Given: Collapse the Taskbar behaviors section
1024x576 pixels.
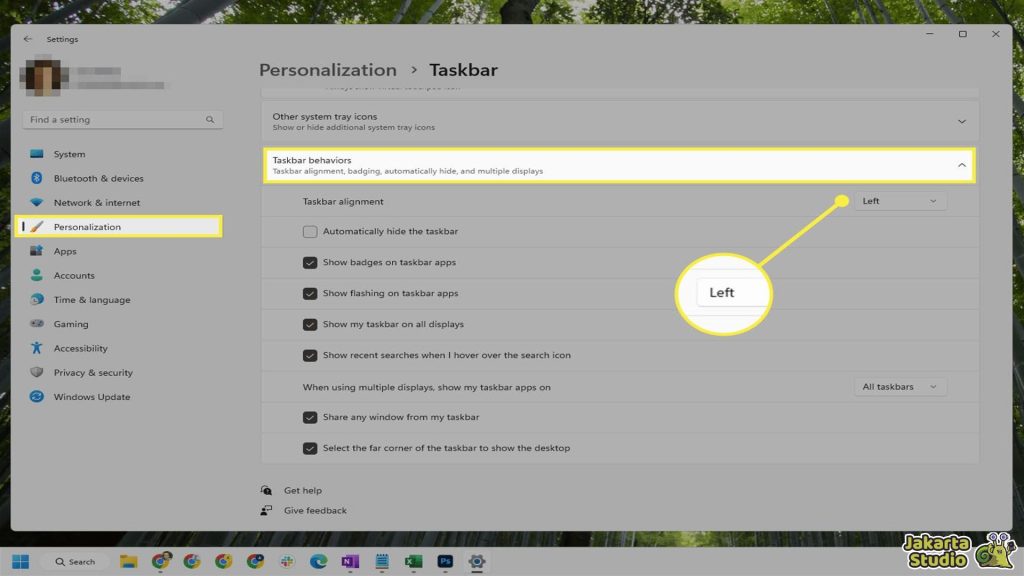Looking at the screenshot, I should point(962,164).
